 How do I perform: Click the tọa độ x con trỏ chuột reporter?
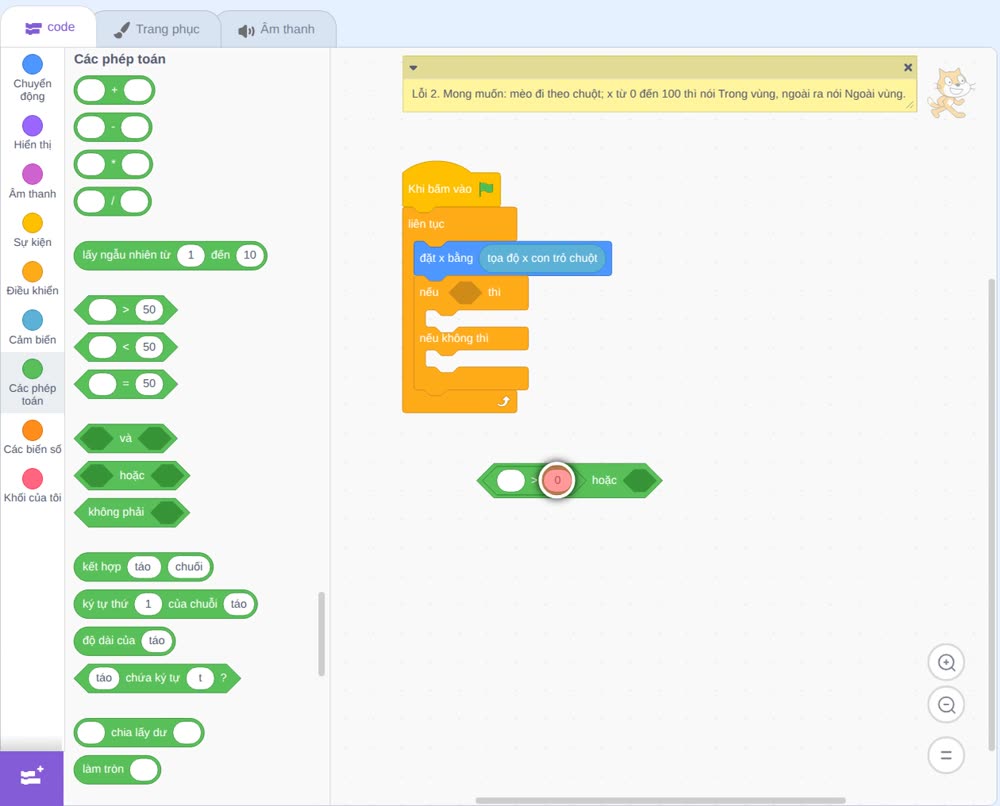[542, 258]
